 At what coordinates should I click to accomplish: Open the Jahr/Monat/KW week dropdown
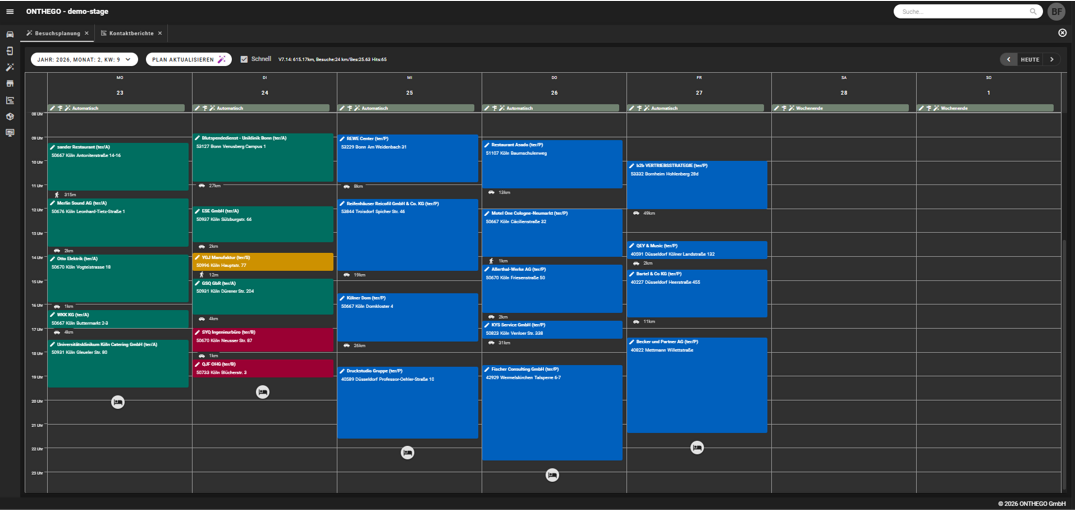[84, 60]
